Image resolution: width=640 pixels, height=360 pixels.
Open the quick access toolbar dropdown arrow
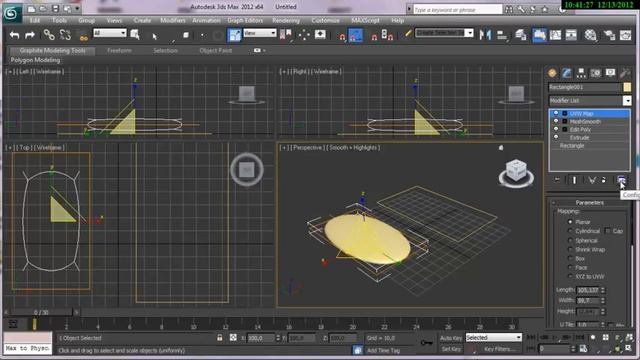(x=77, y=9)
